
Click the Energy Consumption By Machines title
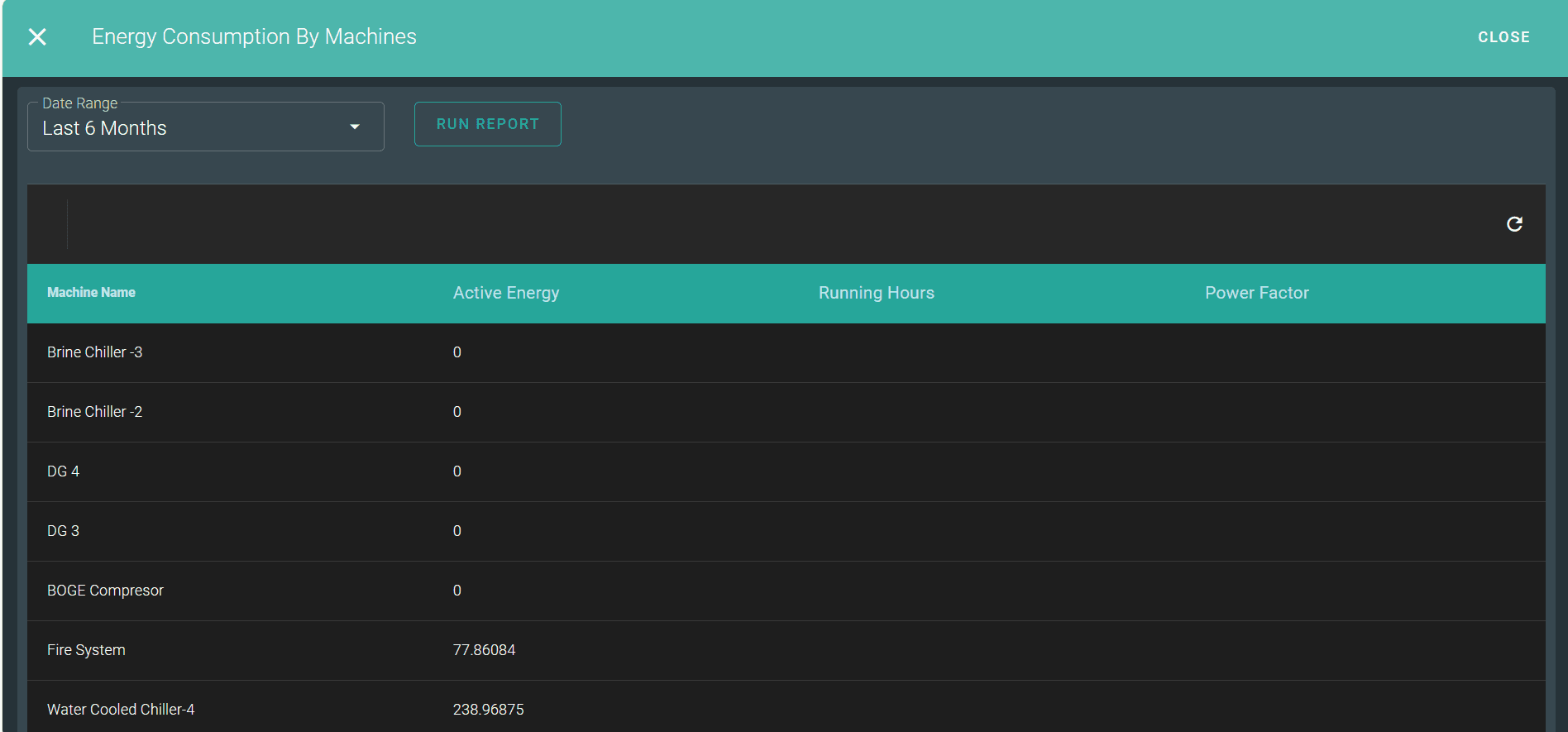[x=254, y=37]
